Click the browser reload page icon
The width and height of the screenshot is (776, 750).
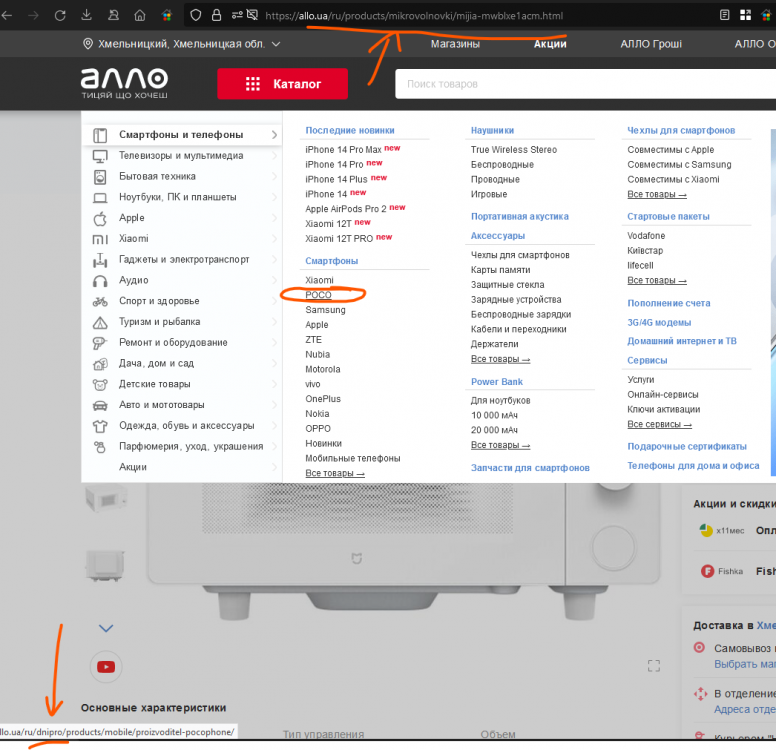click(x=60, y=16)
